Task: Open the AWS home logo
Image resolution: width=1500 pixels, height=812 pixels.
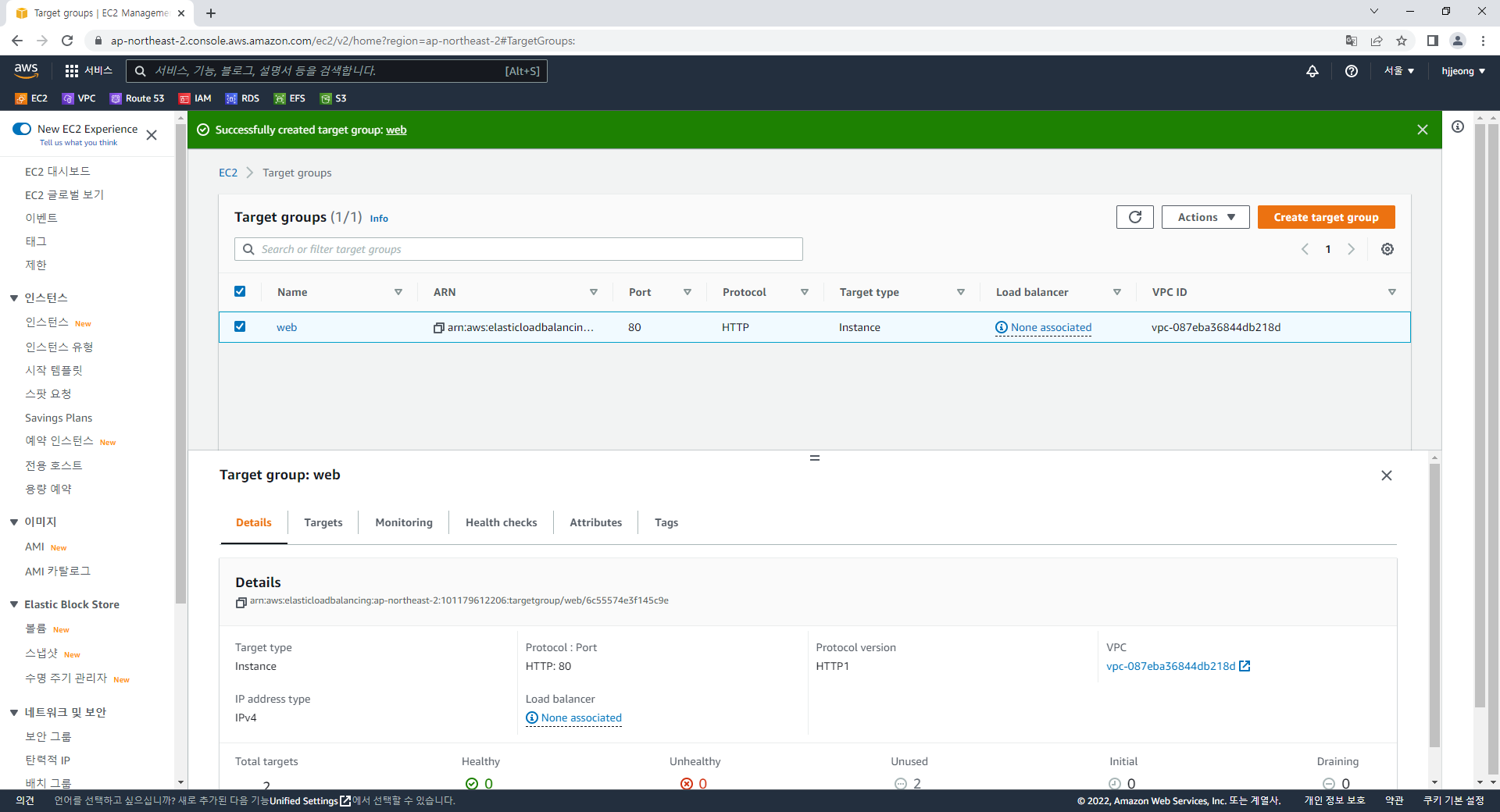Action: (26, 70)
